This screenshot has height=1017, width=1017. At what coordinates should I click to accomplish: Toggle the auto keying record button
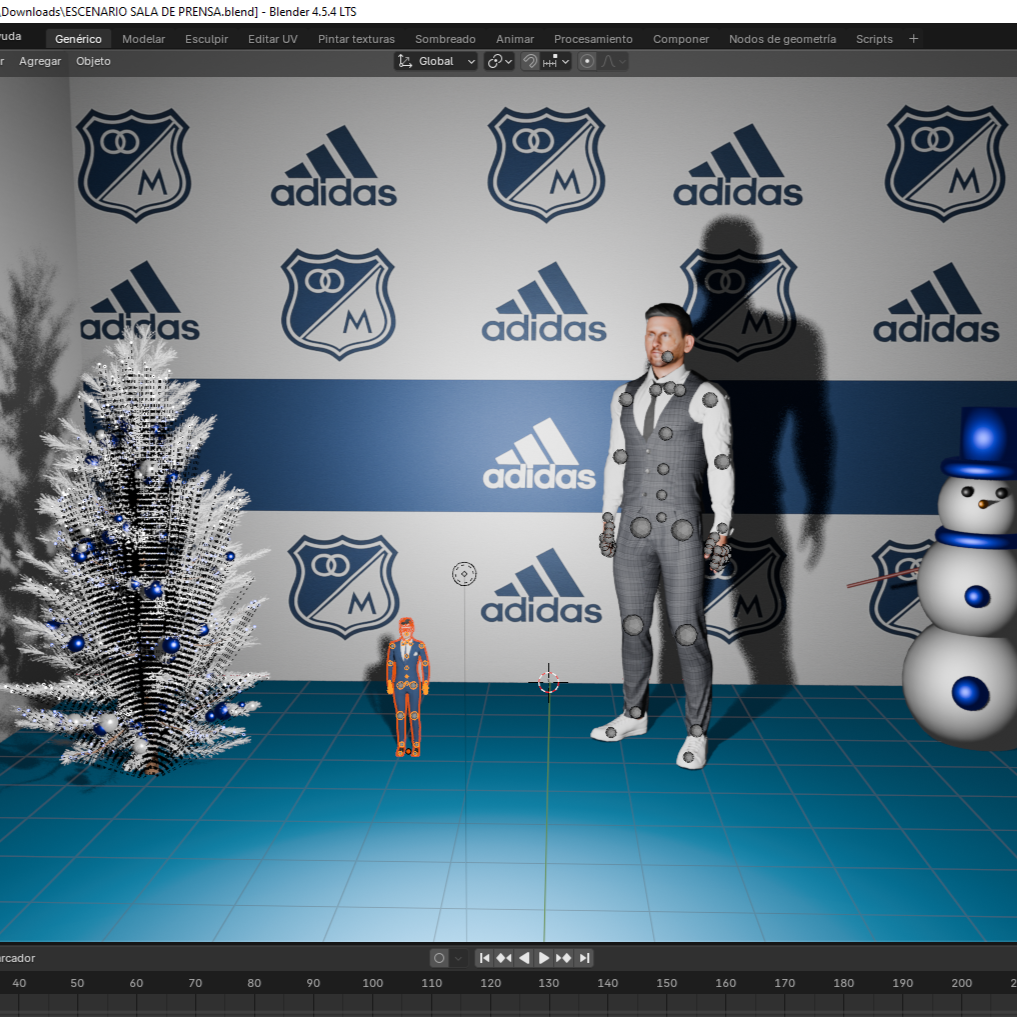pos(439,958)
